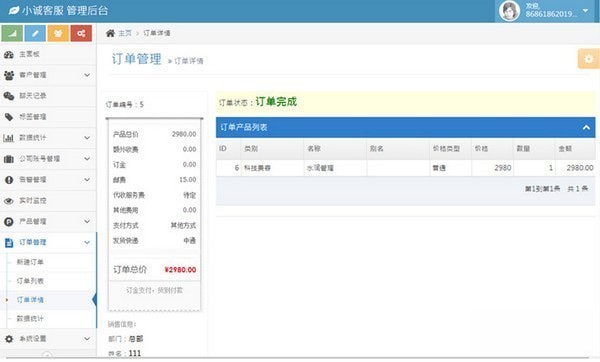Open the 订单列表 submenu item
Screen dimensions: 600x362
[30, 281]
